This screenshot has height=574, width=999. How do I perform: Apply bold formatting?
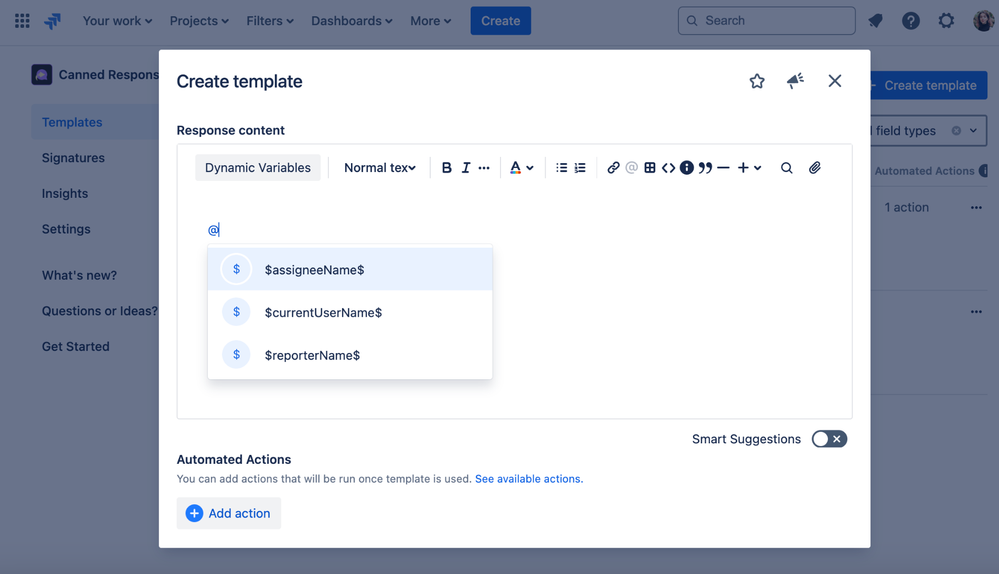pyautogui.click(x=447, y=168)
